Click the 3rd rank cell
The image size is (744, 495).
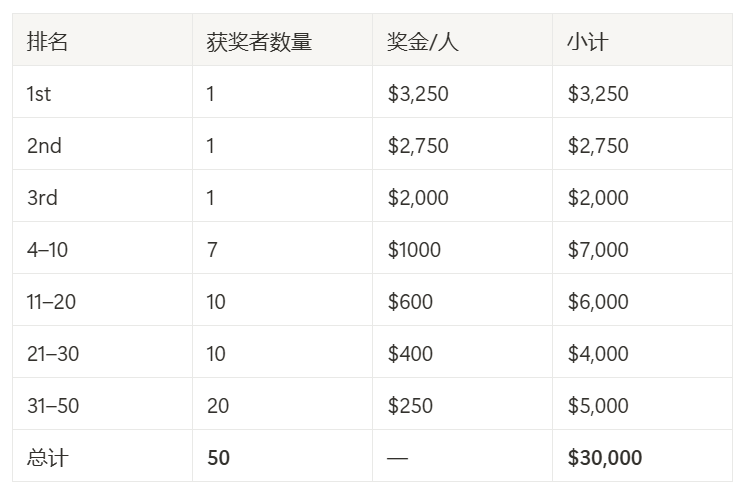pyautogui.click(x=42, y=198)
